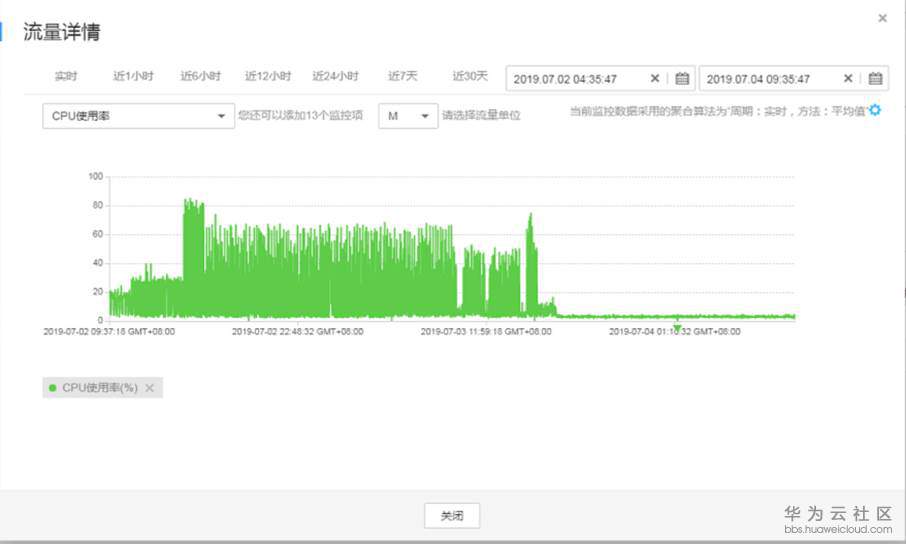906x544 pixels.
Task: Click the 请选择流量单位 label
Action: tap(481, 116)
